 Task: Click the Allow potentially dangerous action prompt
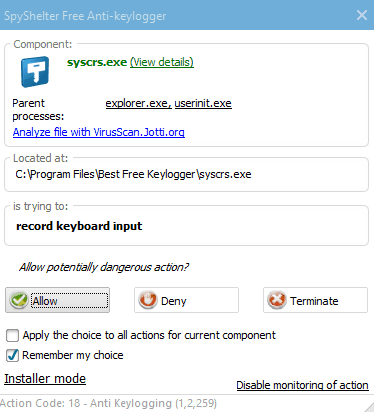point(104,267)
